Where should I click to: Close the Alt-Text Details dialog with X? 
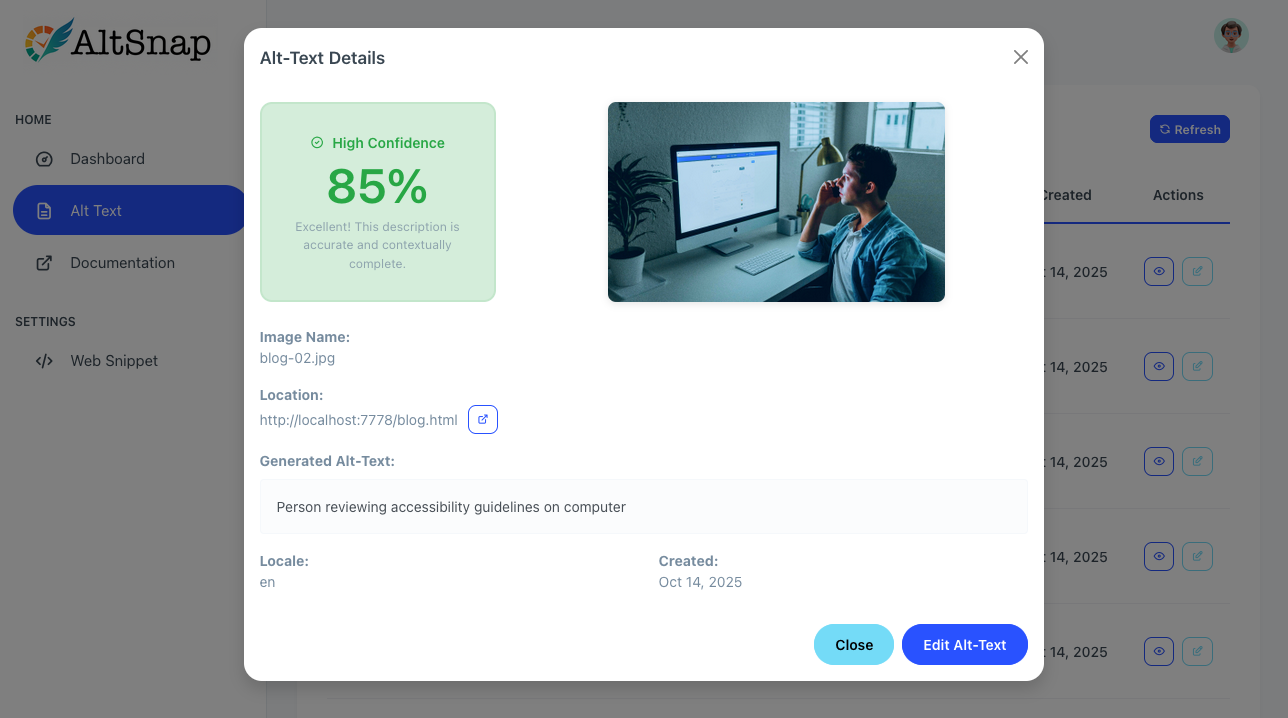1020,57
